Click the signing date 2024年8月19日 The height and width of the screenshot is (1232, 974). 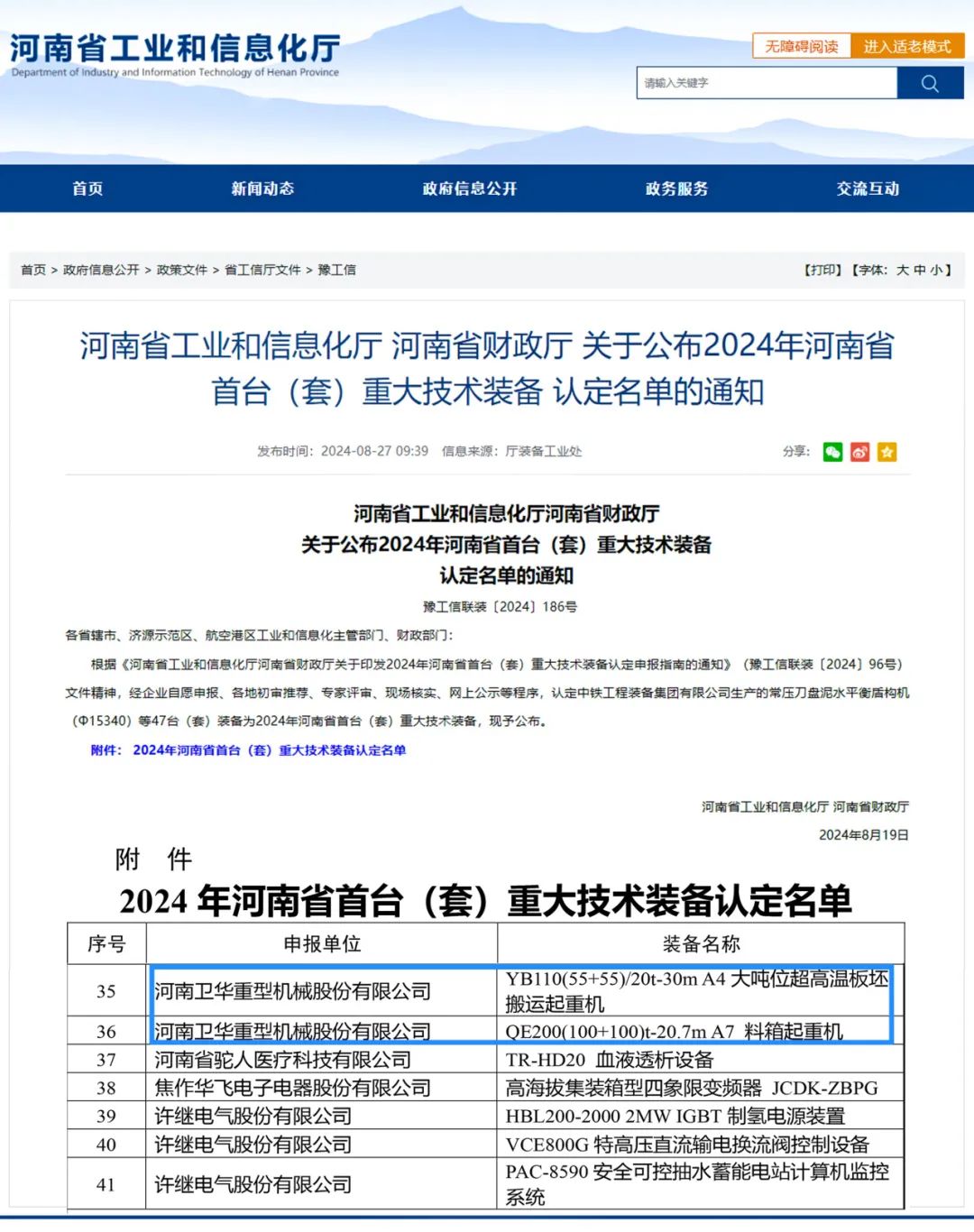(864, 835)
